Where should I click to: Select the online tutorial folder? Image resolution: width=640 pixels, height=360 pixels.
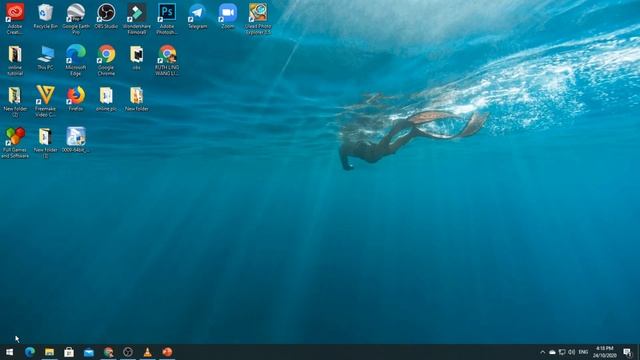point(15,60)
